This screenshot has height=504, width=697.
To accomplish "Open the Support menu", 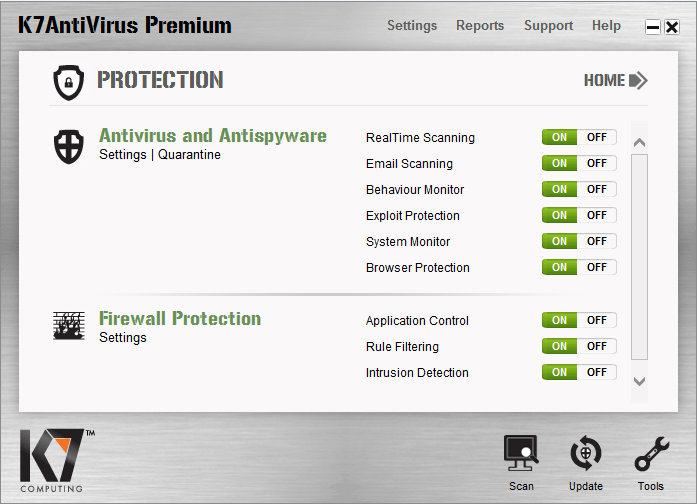I will click(549, 26).
